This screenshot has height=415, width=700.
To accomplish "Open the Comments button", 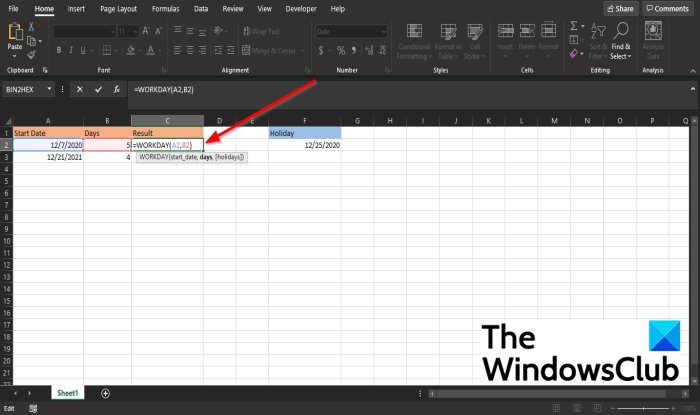I will point(668,8).
